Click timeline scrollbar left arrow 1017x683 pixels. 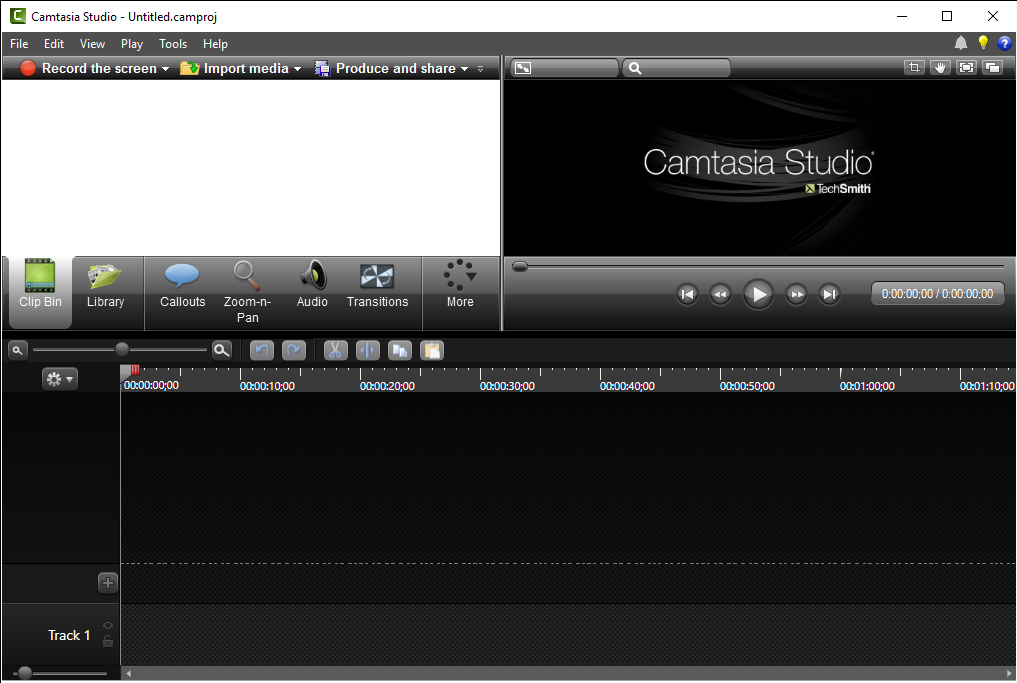[128, 674]
